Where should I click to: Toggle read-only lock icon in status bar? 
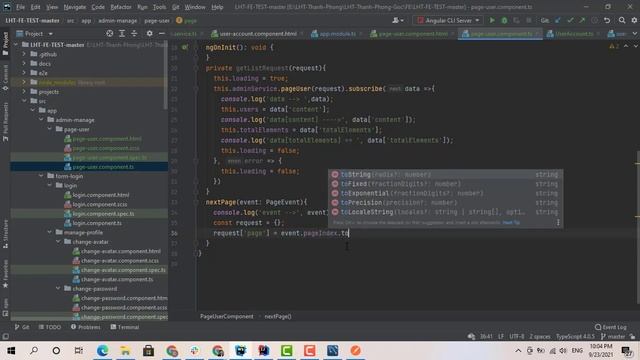632,336
